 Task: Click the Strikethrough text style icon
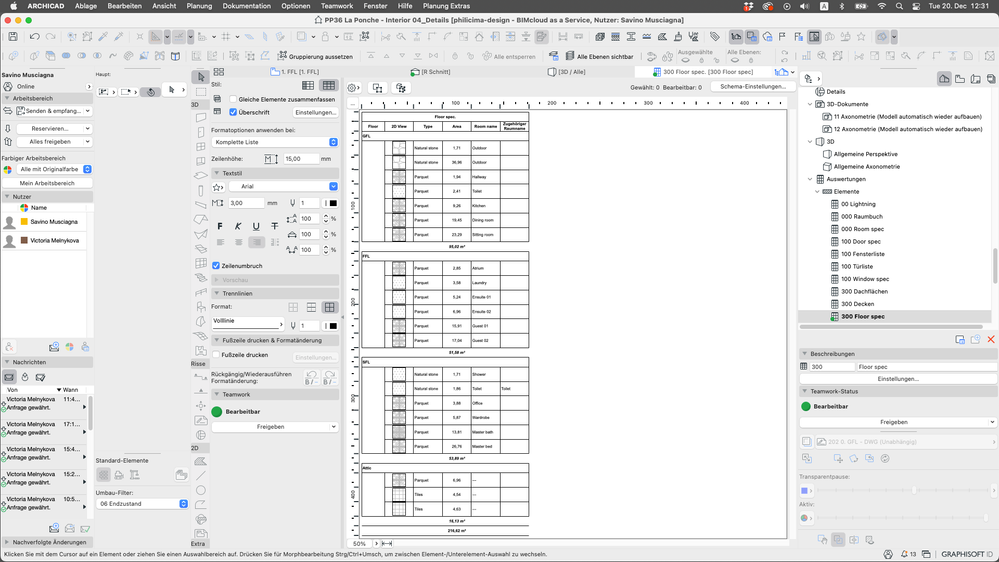click(275, 226)
